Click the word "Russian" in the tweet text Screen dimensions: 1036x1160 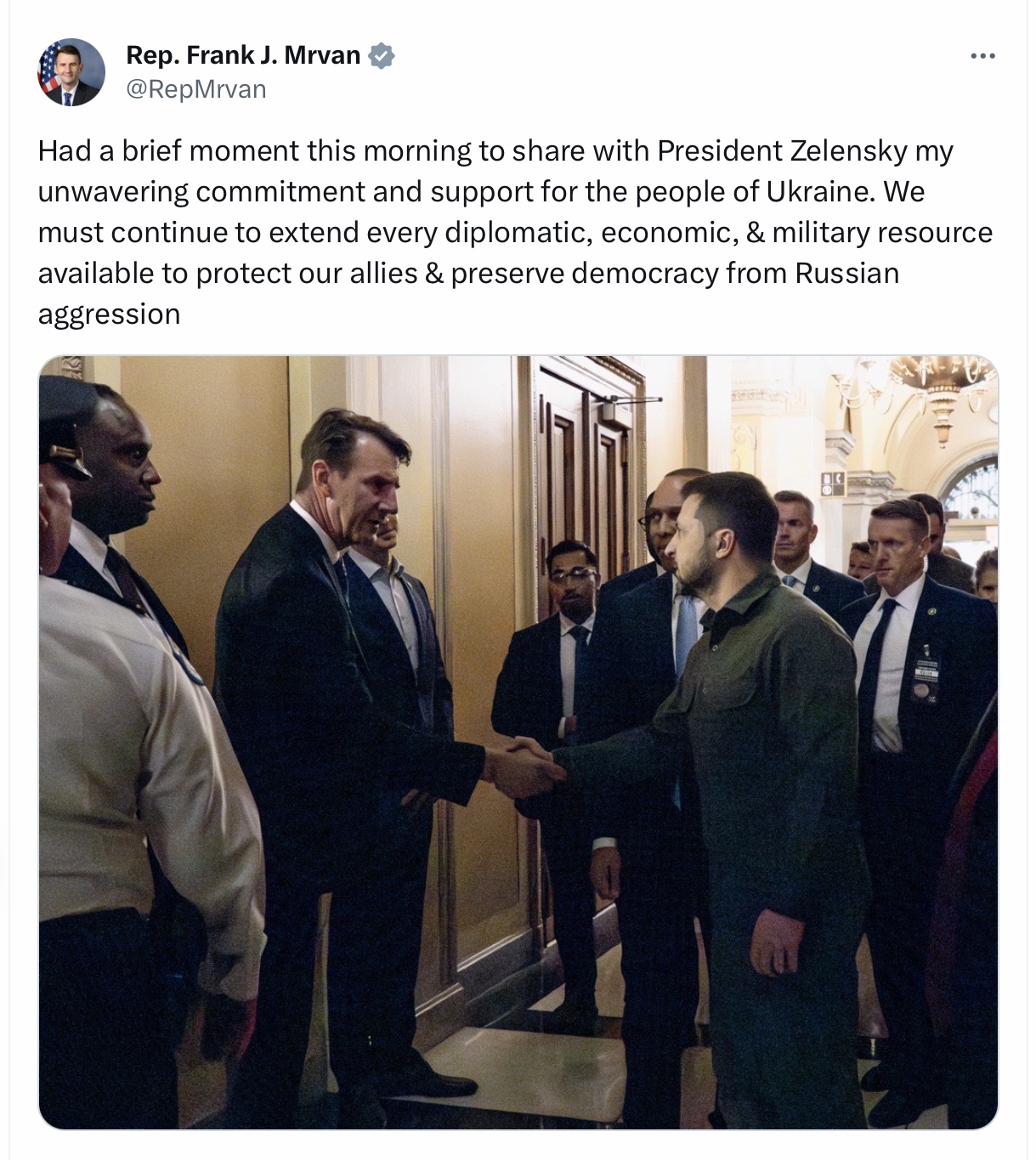pos(846,274)
